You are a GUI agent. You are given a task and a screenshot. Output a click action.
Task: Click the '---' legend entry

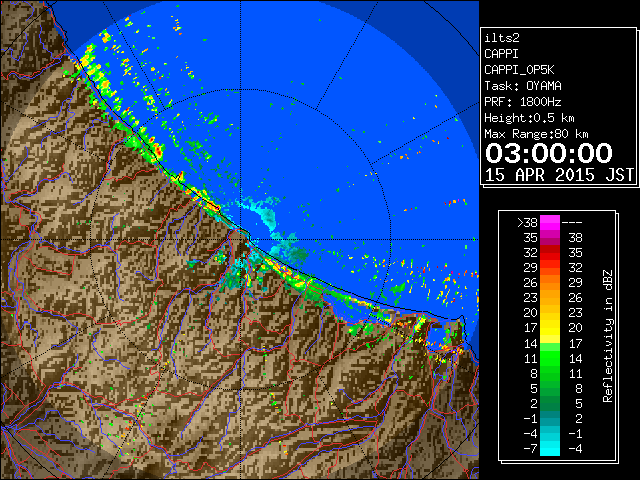click(x=572, y=223)
